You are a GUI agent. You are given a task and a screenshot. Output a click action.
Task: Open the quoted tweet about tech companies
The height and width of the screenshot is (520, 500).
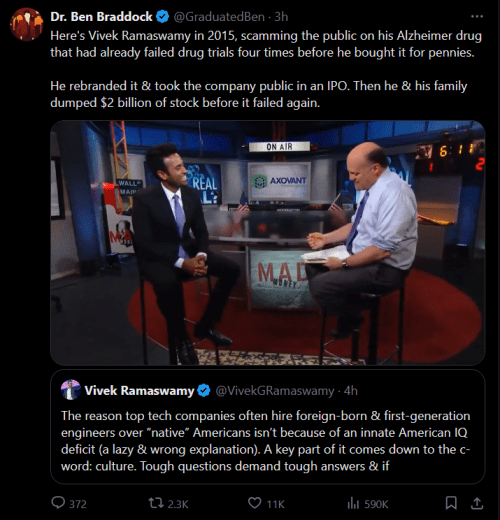[x=268, y=427]
